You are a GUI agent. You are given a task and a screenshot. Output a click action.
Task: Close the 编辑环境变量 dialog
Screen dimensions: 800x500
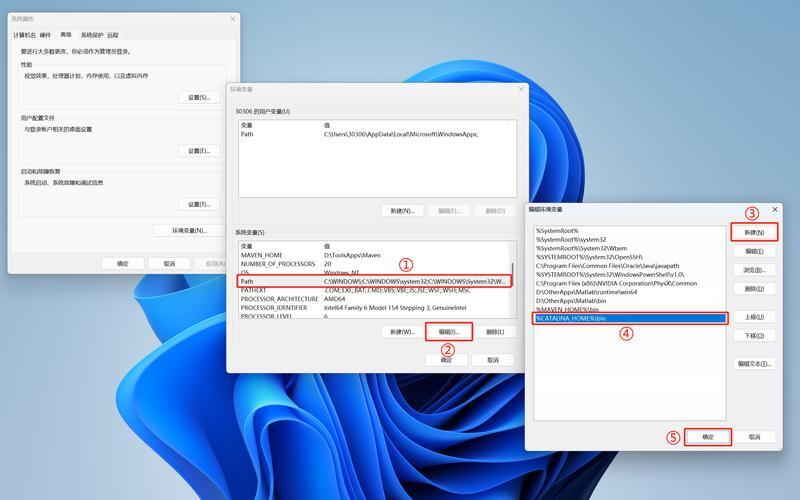774,210
